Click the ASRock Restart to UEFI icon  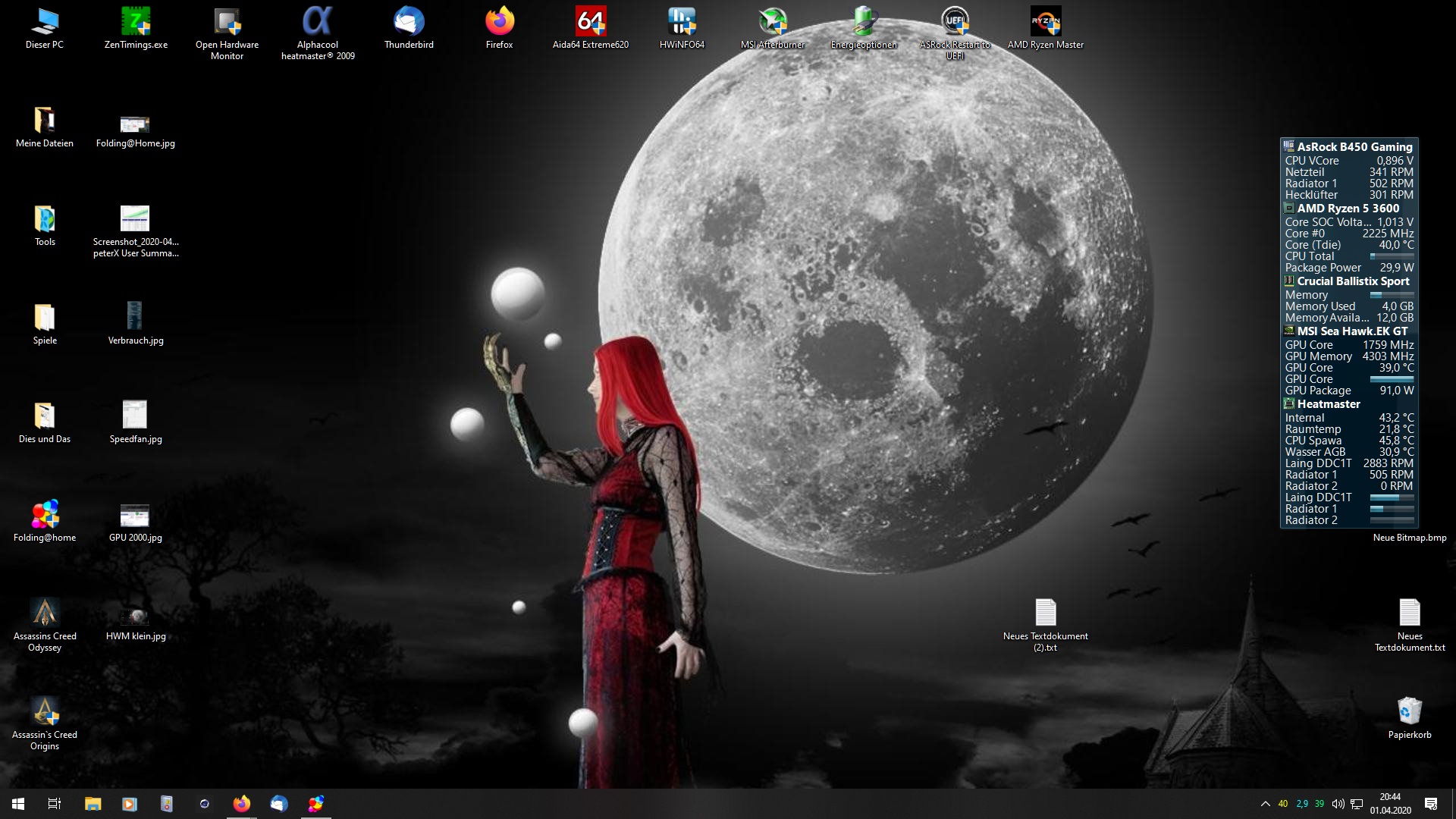955,23
